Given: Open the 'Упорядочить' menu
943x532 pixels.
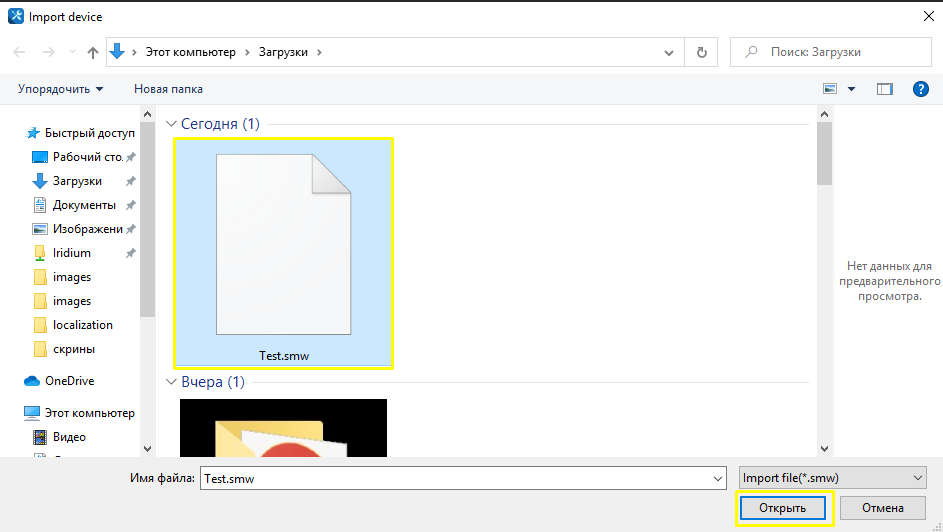Looking at the screenshot, I should (60, 89).
